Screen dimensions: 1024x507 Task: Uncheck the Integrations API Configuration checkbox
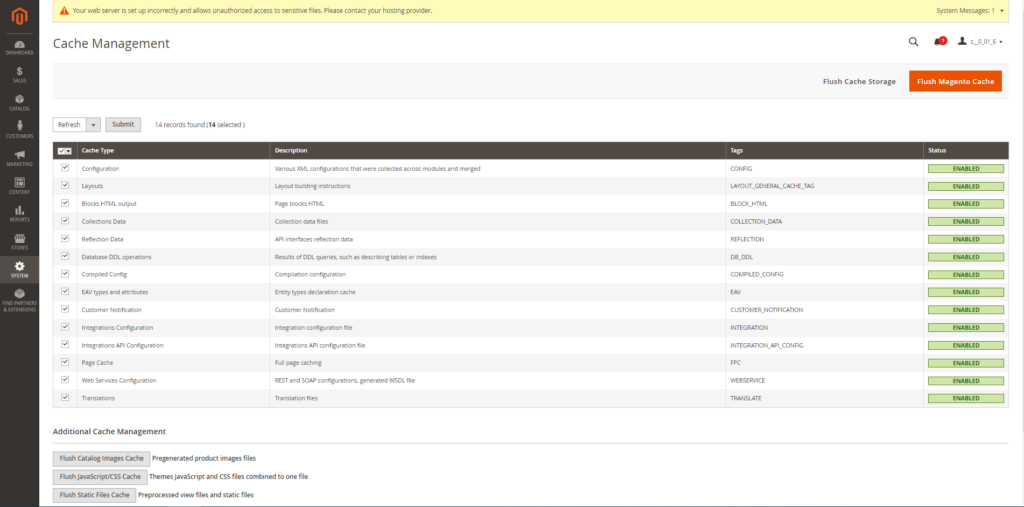(65, 344)
